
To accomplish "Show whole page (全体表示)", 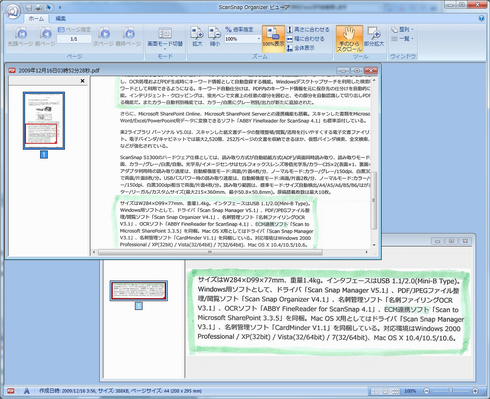I will pyautogui.click(x=301, y=48).
